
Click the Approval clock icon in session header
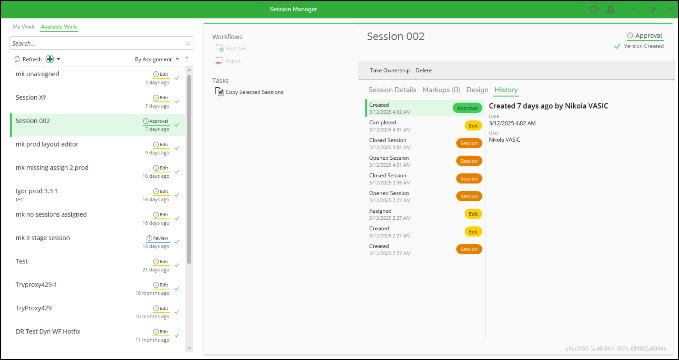tap(630, 36)
